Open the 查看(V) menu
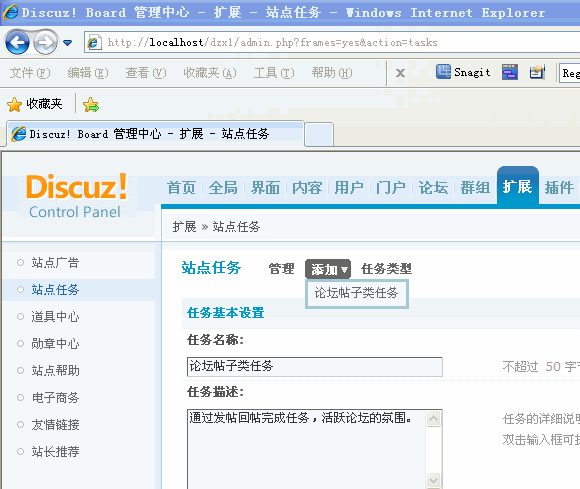 click(146, 73)
